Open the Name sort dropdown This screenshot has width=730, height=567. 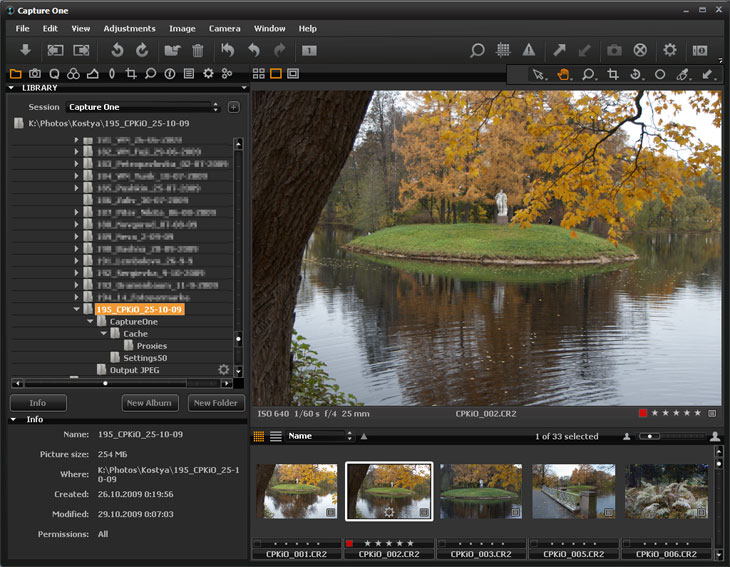tap(320, 436)
